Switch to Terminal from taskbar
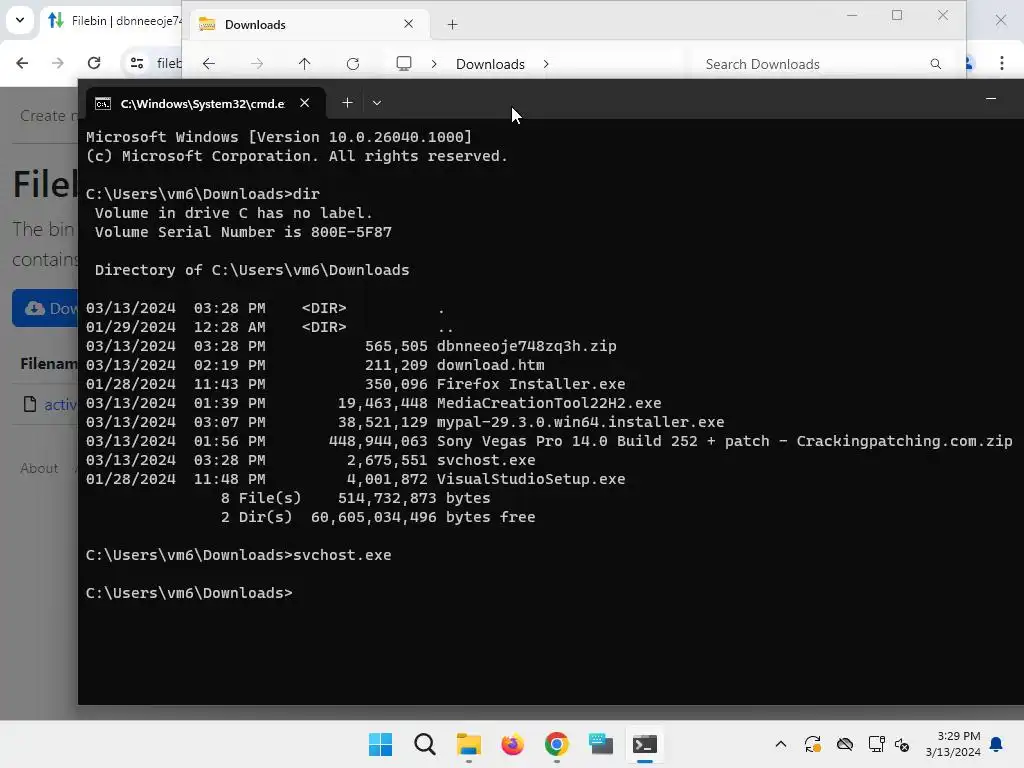 coord(645,744)
